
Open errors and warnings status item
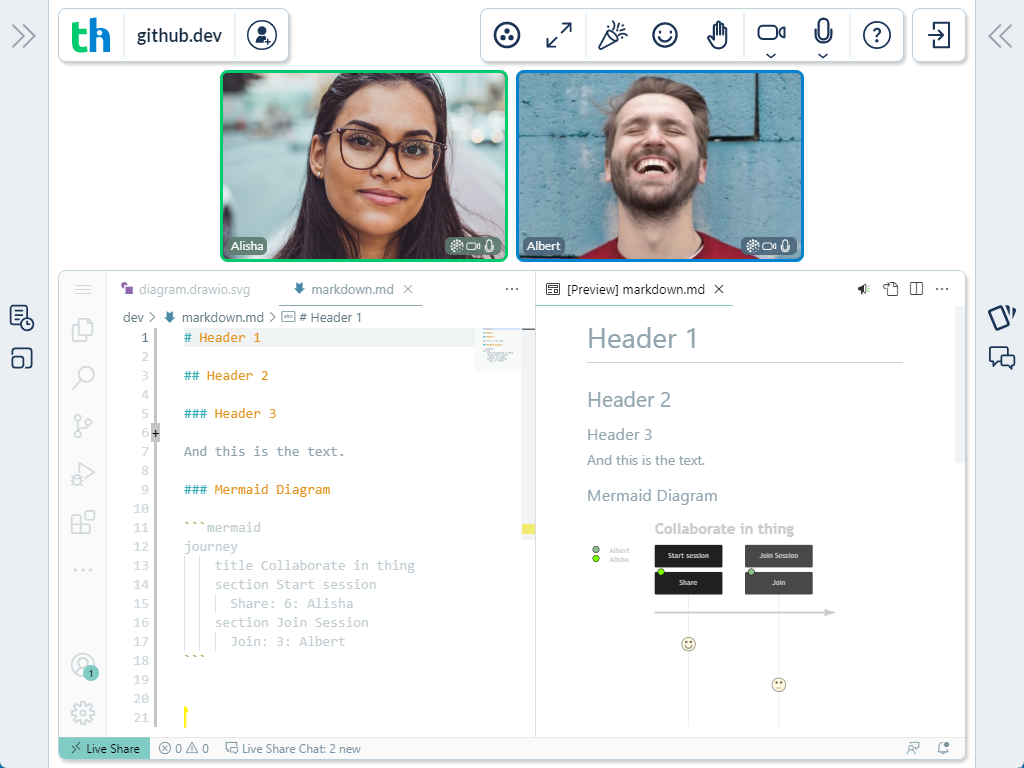click(184, 748)
